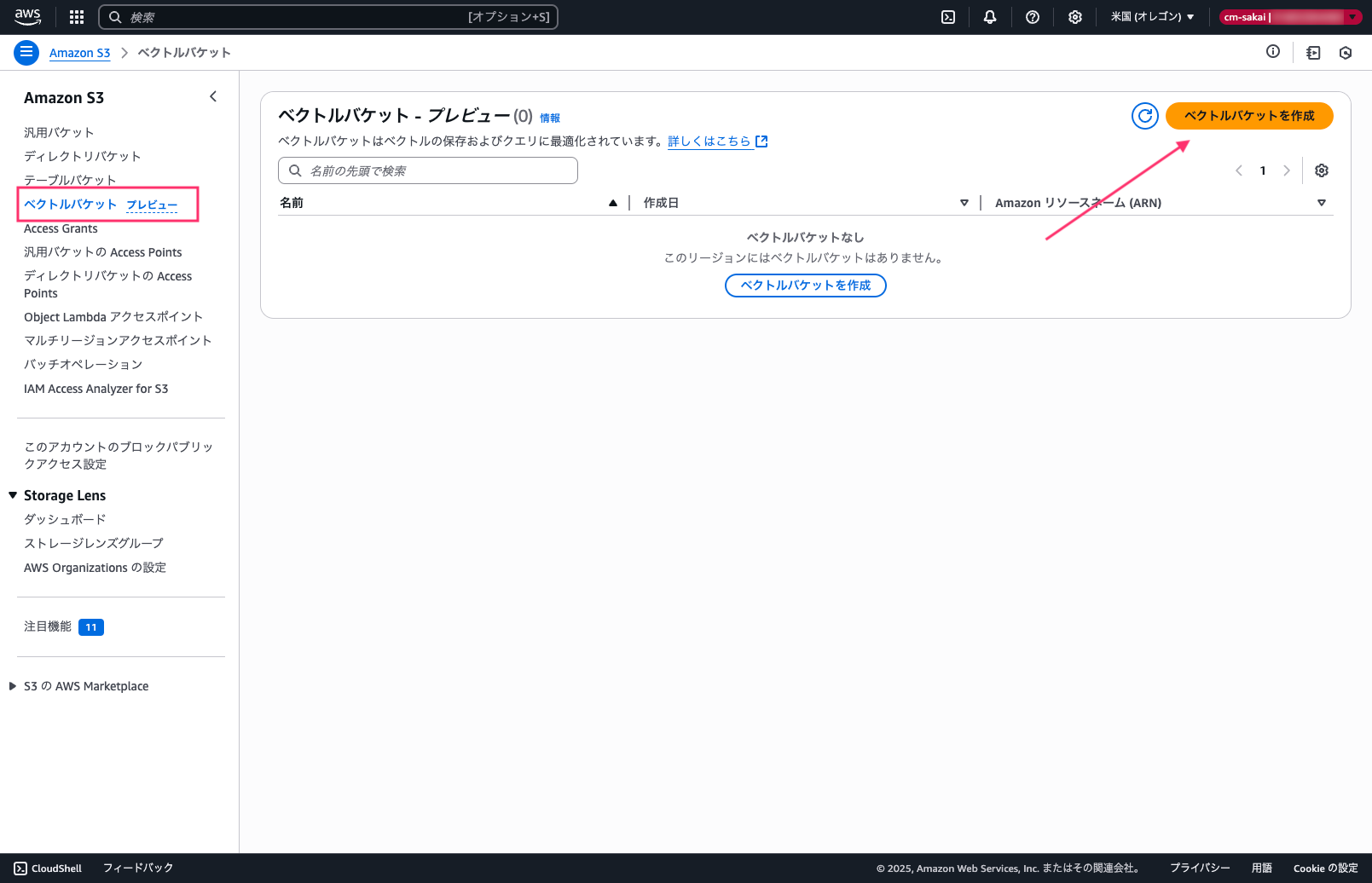
Task: Click the Amazon リソースネーム (ARN) column header
Action: 1078,203
